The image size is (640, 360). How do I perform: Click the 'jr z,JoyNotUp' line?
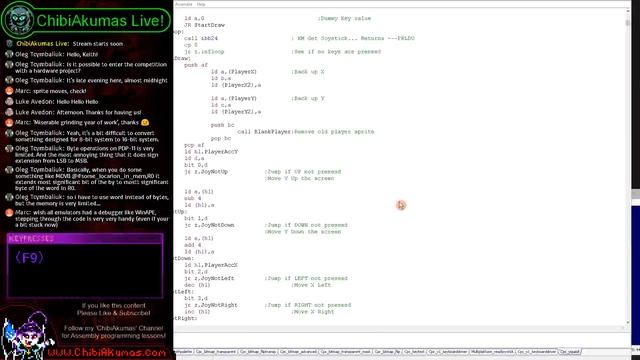(x=206, y=172)
